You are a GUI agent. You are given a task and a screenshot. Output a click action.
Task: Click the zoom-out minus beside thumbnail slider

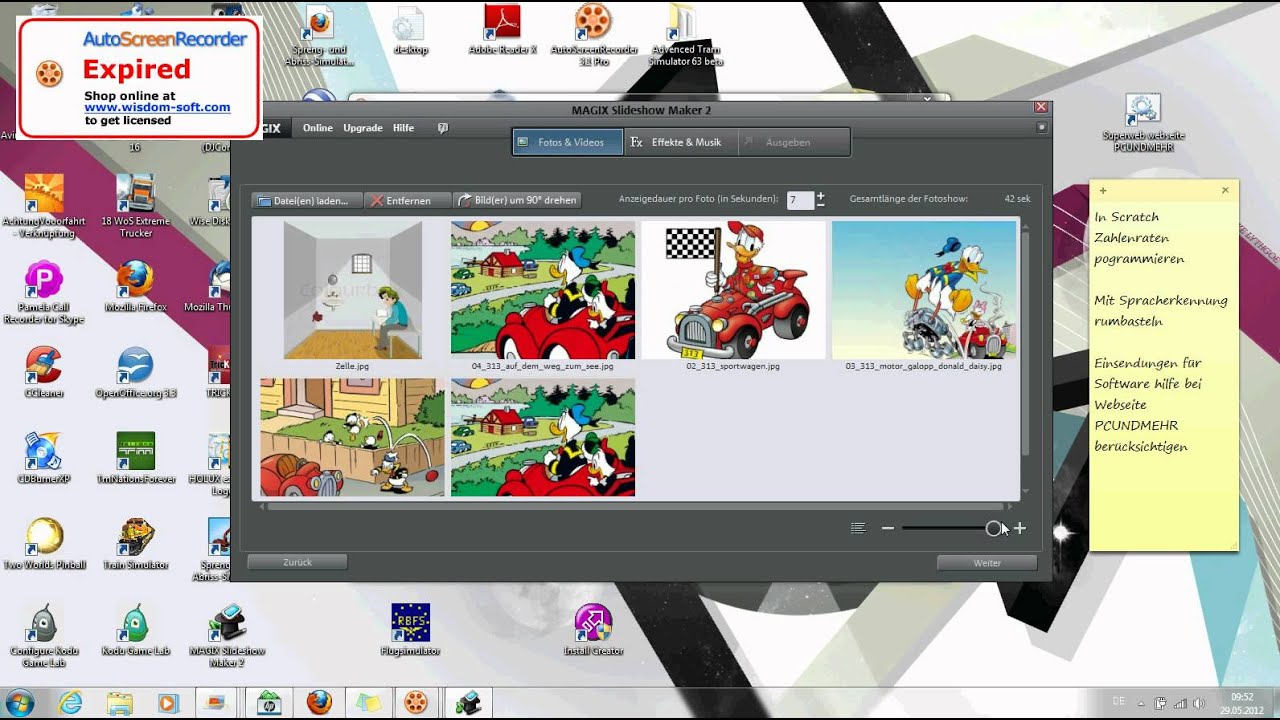pos(888,528)
